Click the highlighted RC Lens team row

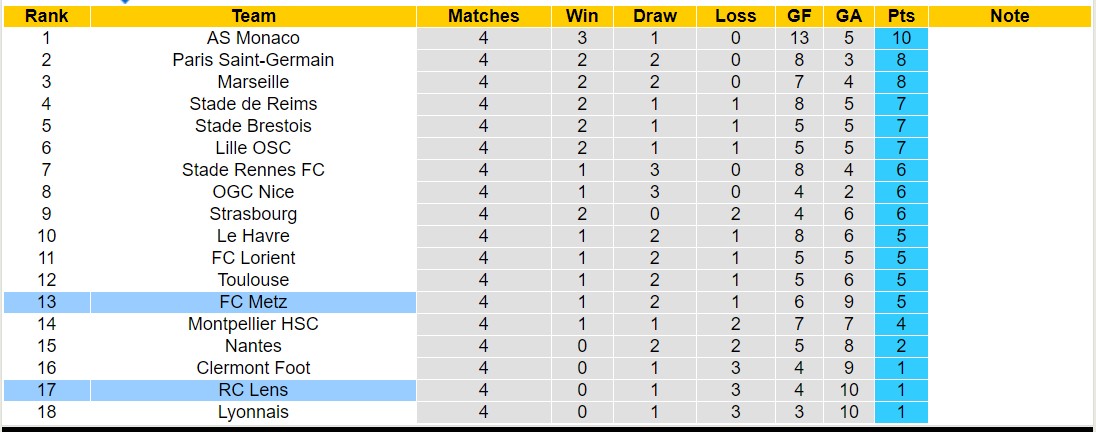(253, 390)
